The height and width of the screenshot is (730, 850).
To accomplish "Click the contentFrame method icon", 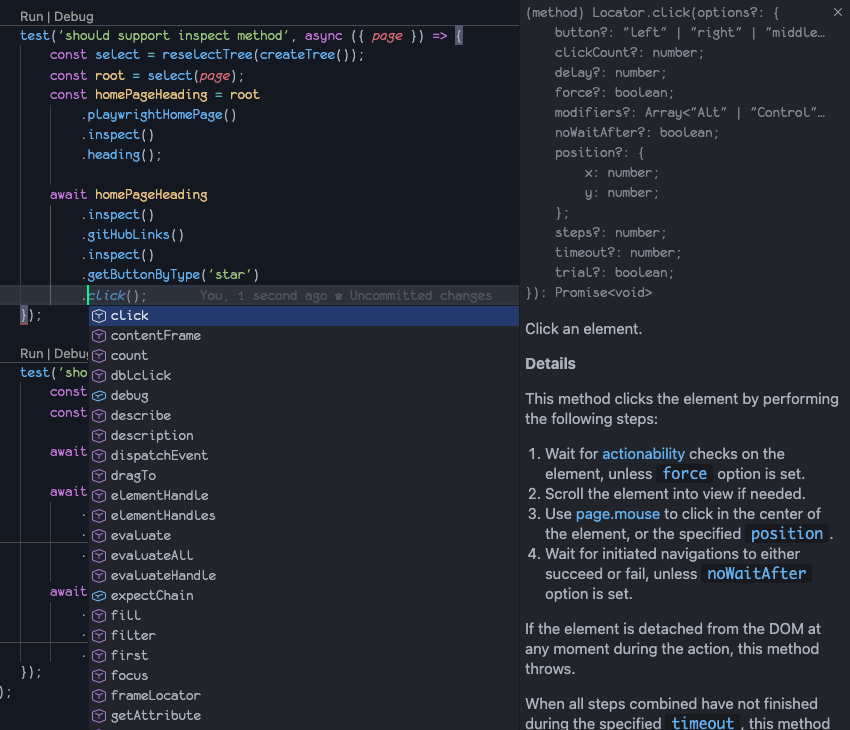I will pos(98,335).
